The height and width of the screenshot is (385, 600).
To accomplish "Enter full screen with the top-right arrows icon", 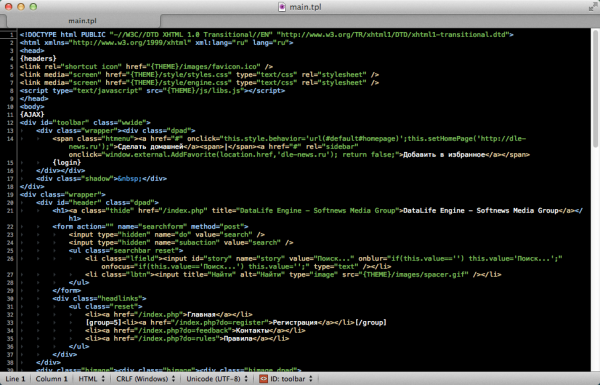I will (592, 7).
